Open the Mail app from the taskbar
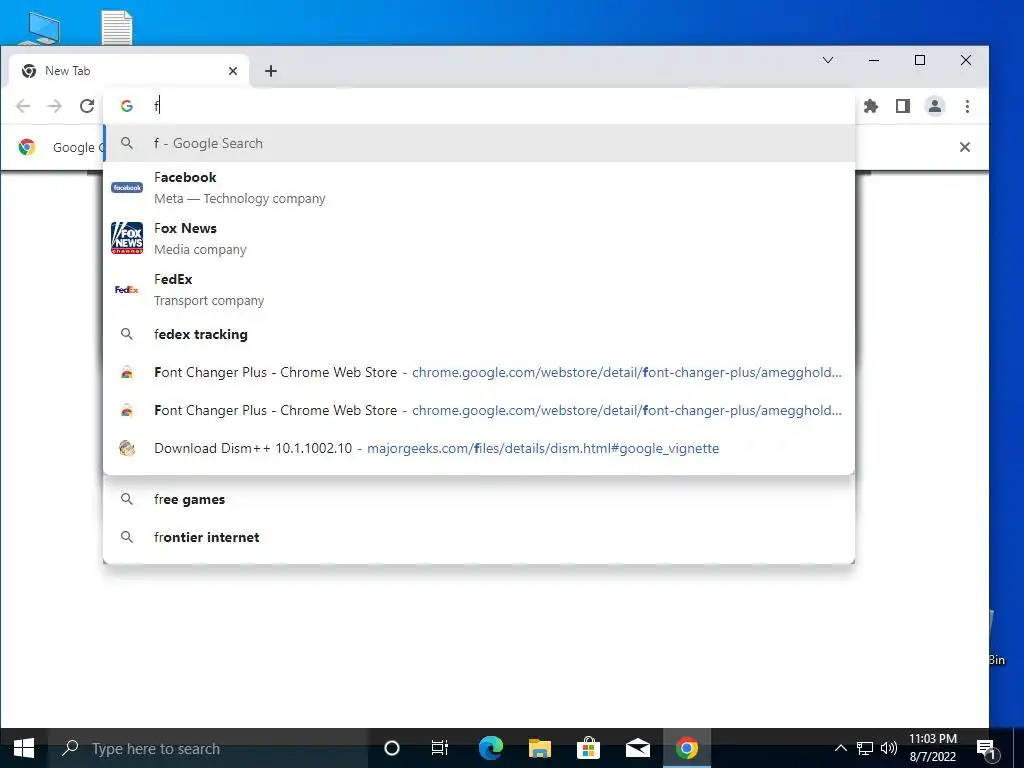Screen dimensions: 1024x768 [x=638, y=748]
